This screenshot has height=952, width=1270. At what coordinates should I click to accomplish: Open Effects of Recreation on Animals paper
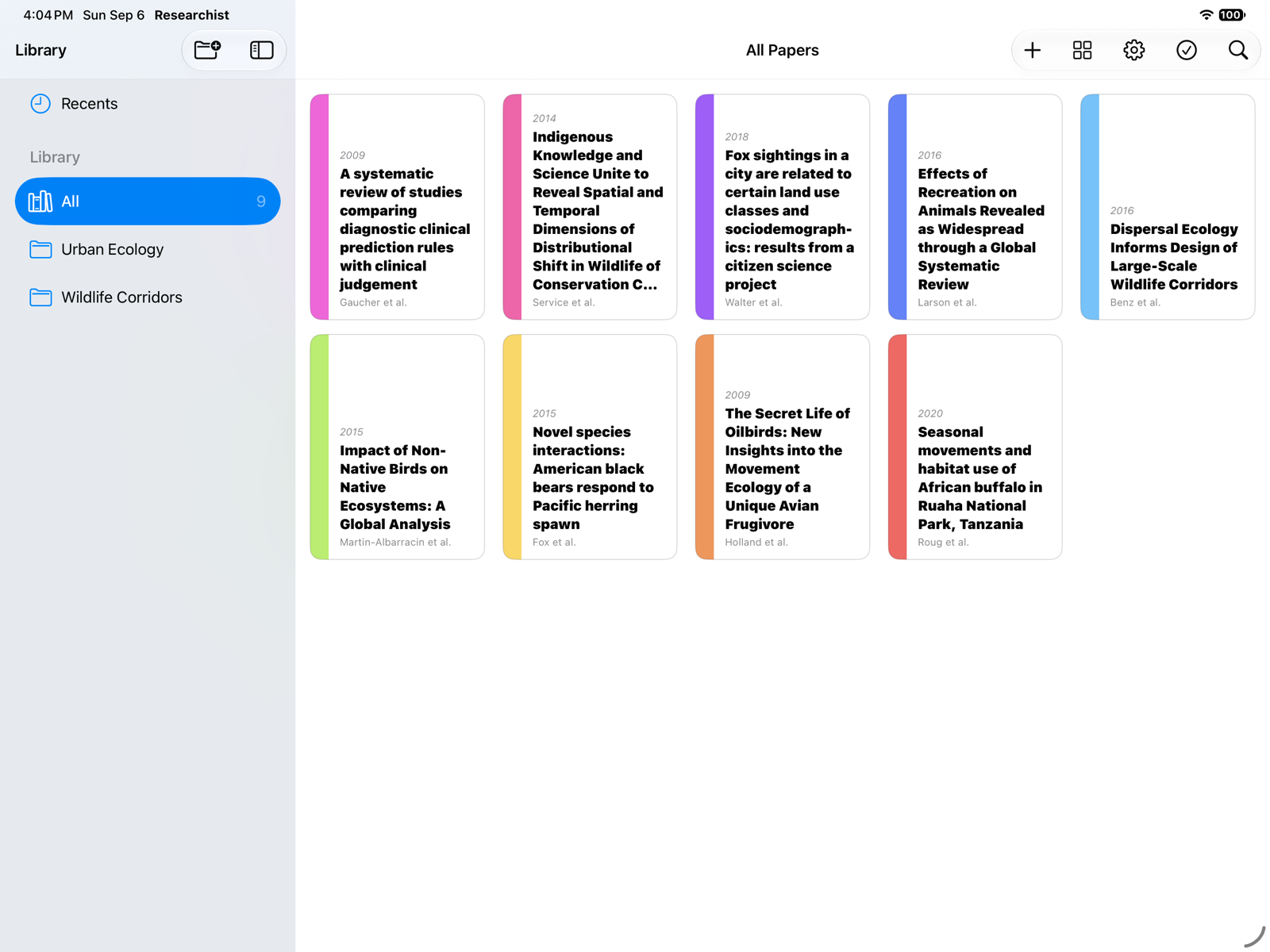975,207
